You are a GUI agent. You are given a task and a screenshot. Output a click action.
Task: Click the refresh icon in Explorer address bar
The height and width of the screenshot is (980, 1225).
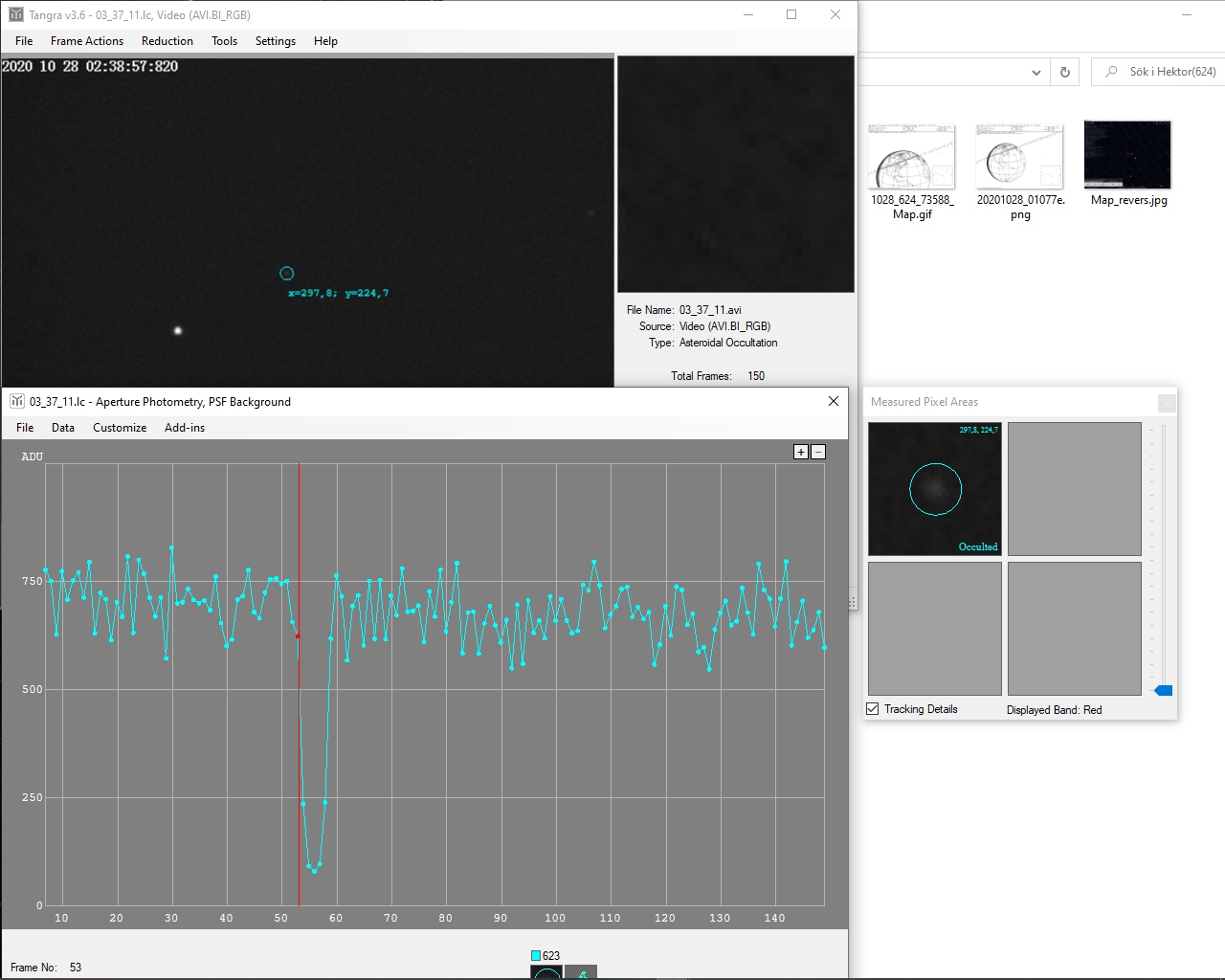point(1065,72)
